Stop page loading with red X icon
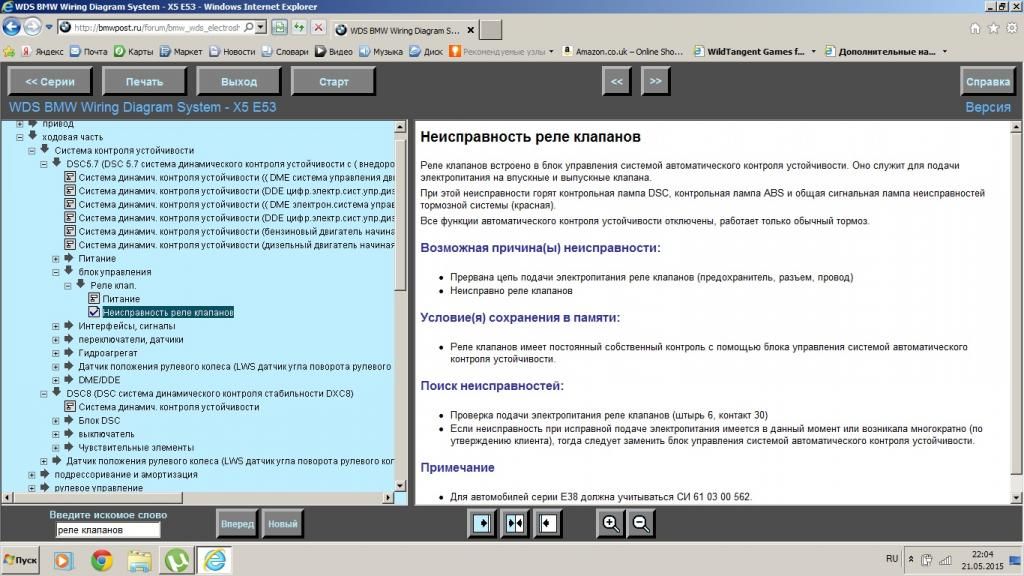This screenshot has width=1024, height=576. [318, 27]
